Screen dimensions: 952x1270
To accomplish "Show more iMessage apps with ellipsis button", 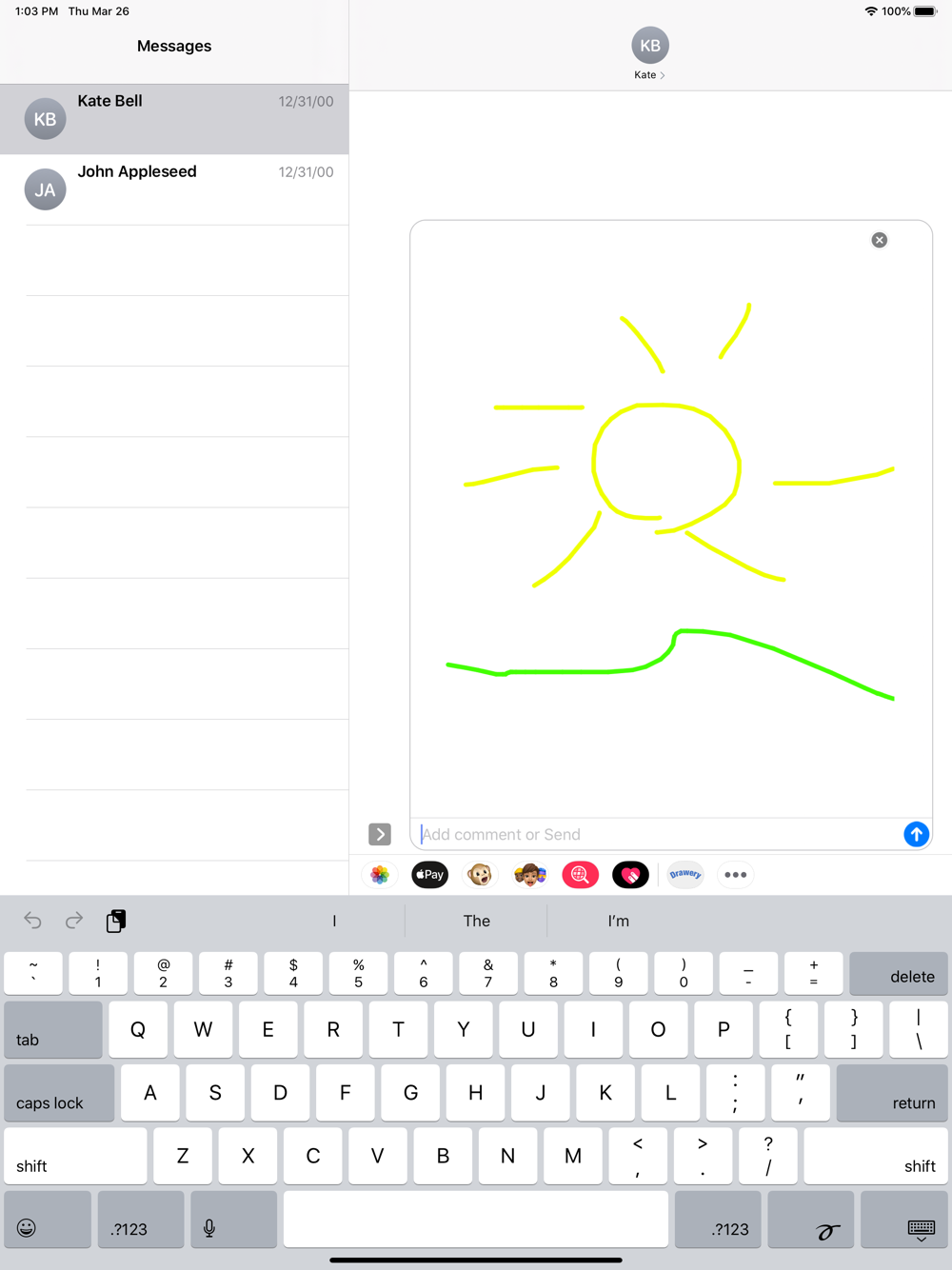I will 736,875.
